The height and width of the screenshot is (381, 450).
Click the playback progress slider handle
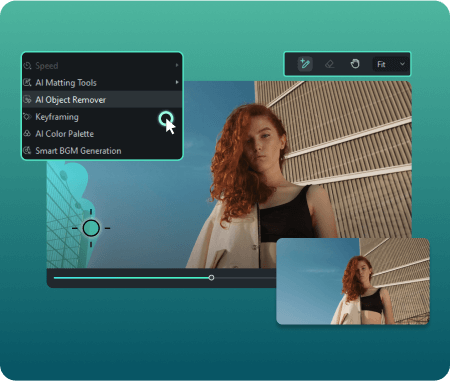pyautogui.click(x=211, y=278)
